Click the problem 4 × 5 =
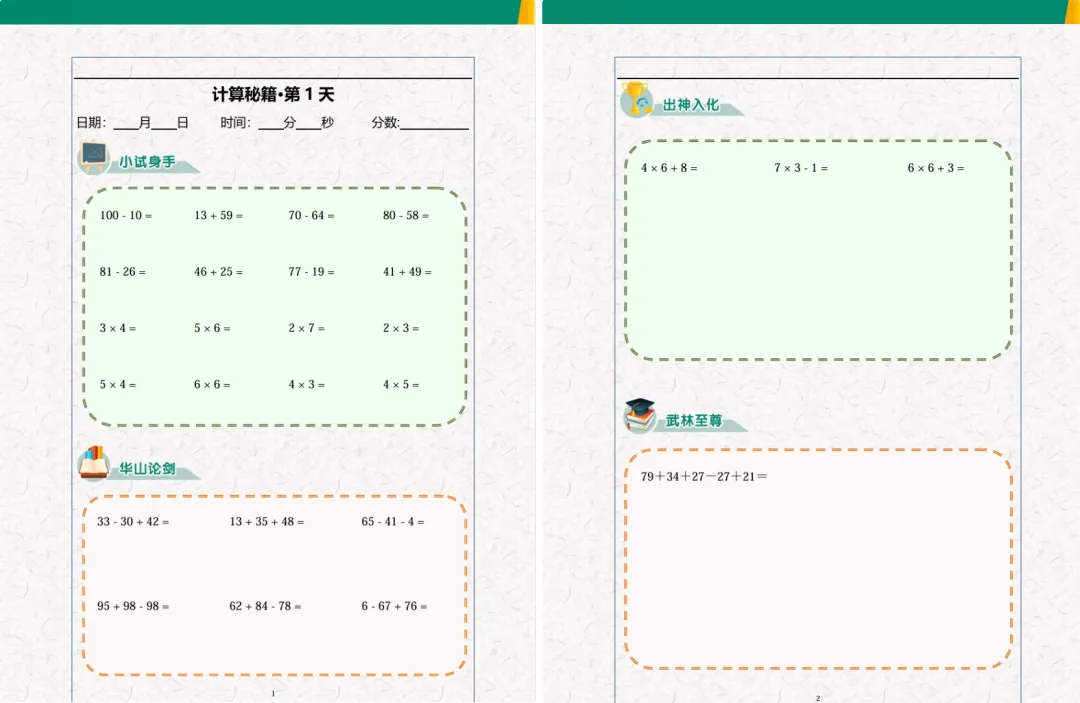Image resolution: width=1080 pixels, height=703 pixels. (x=401, y=385)
